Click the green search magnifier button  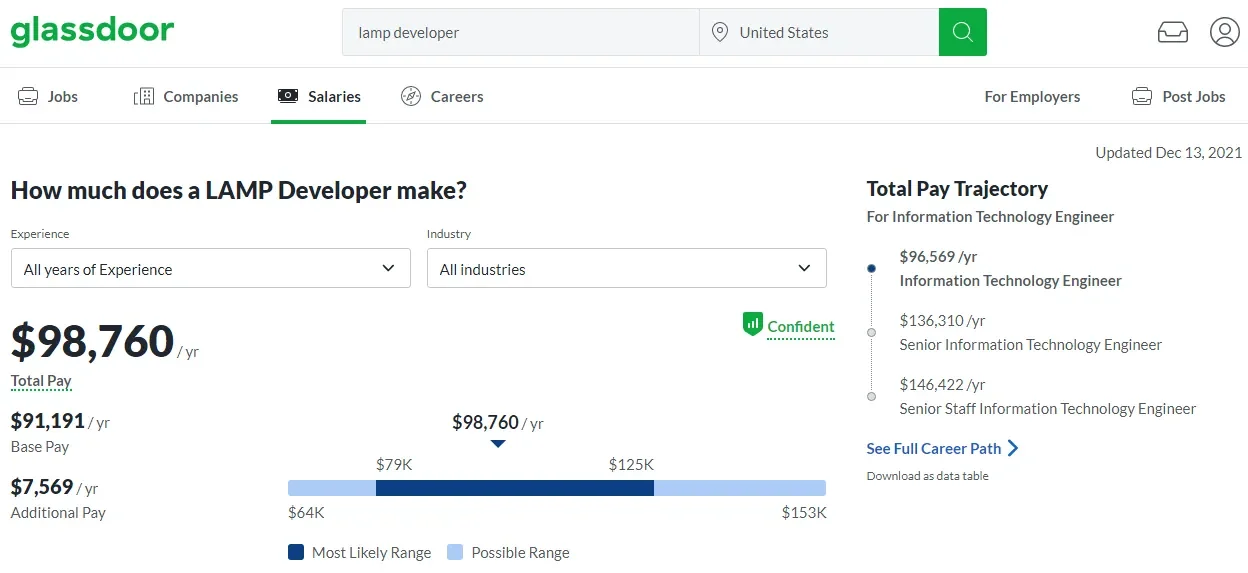tap(962, 32)
